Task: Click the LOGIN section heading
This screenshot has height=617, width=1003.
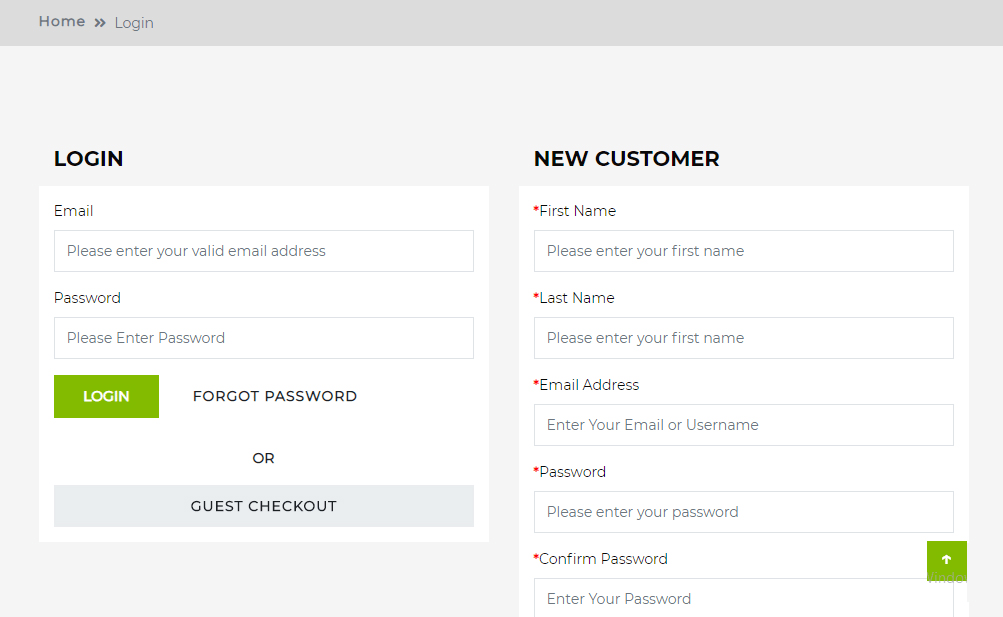Action: click(x=88, y=158)
